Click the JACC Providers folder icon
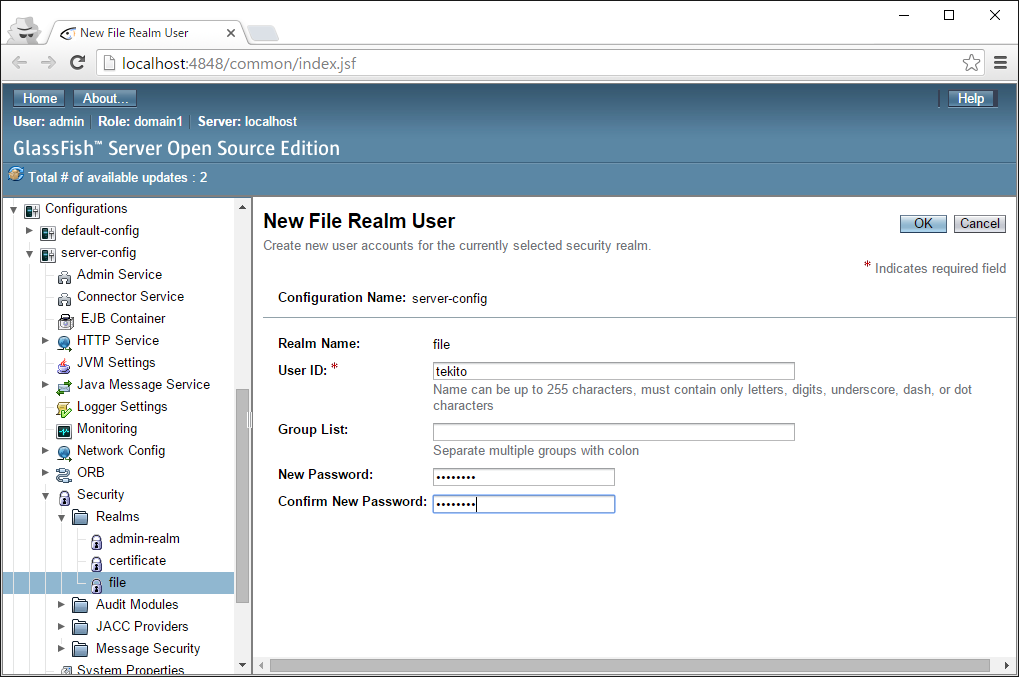Viewport: 1019px width, 677px height. point(80,628)
